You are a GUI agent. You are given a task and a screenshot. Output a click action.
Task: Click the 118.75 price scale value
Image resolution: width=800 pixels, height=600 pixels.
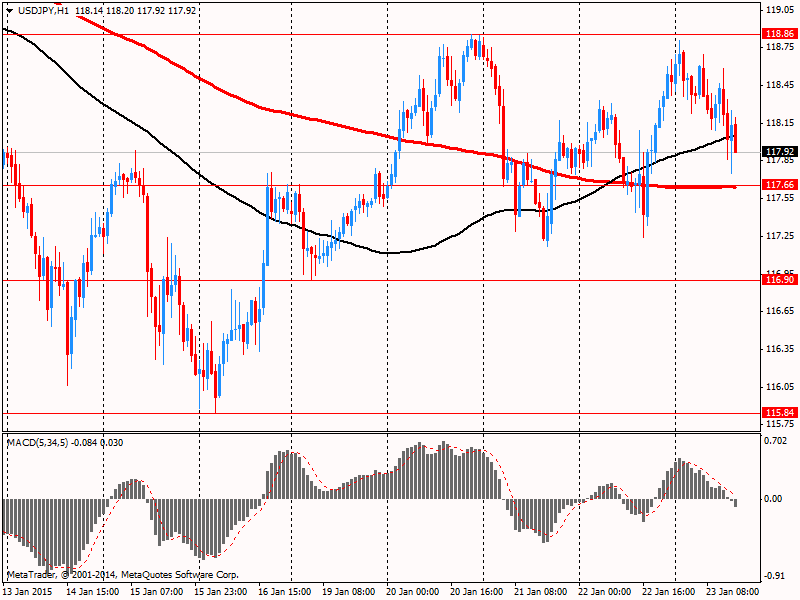pyautogui.click(x=780, y=47)
